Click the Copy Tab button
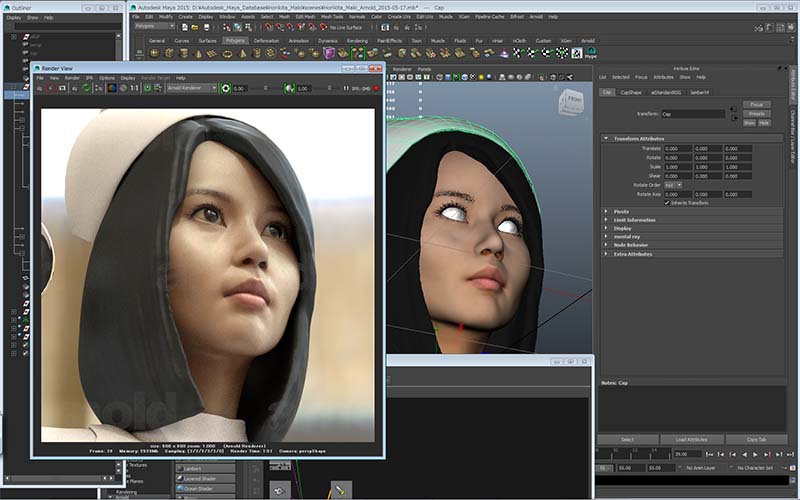This screenshot has width=800, height=500. pos(756,439)
